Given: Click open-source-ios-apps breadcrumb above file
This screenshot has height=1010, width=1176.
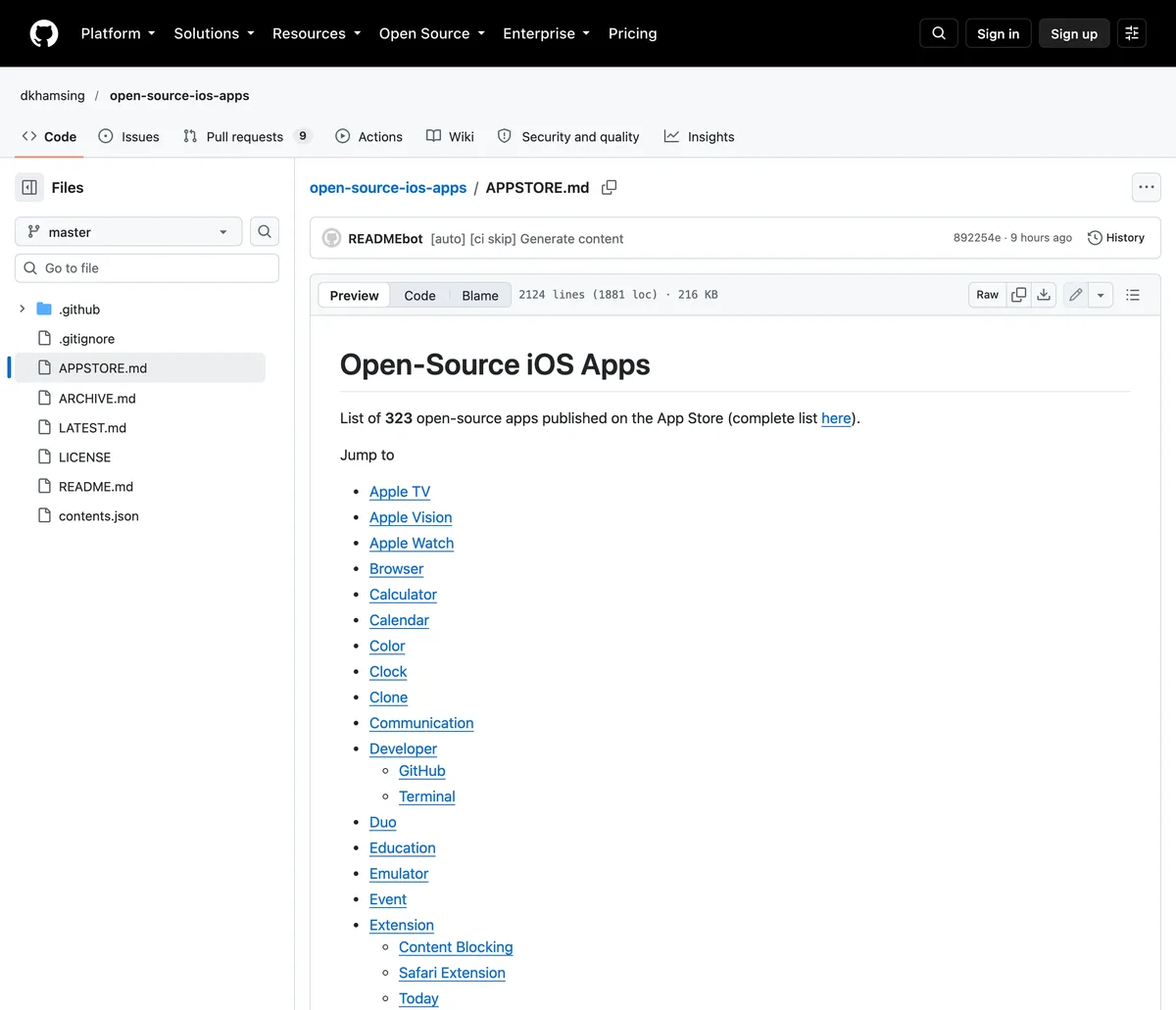Looking at the screenshot, I should [x=388, y=187].
